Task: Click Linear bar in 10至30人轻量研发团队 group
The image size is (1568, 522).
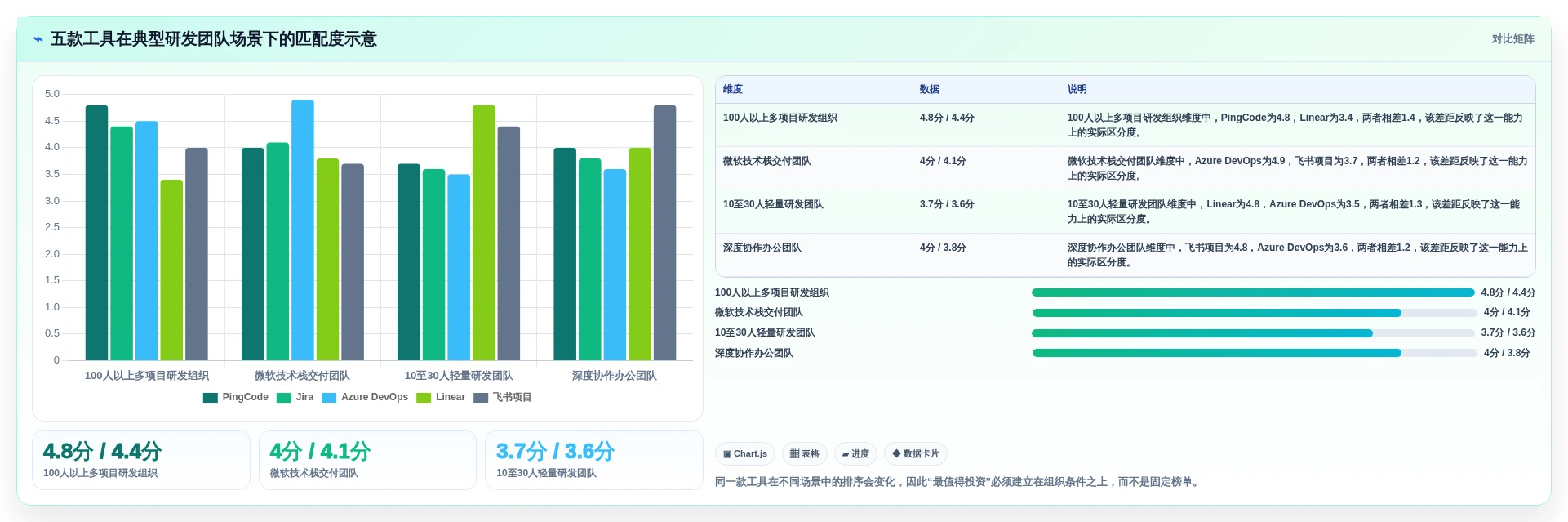Action: (x=483, y=233)
